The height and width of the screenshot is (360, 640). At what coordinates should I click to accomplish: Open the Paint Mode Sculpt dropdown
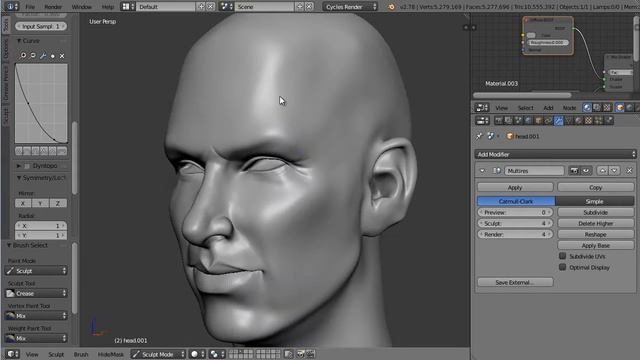point(36,271)
